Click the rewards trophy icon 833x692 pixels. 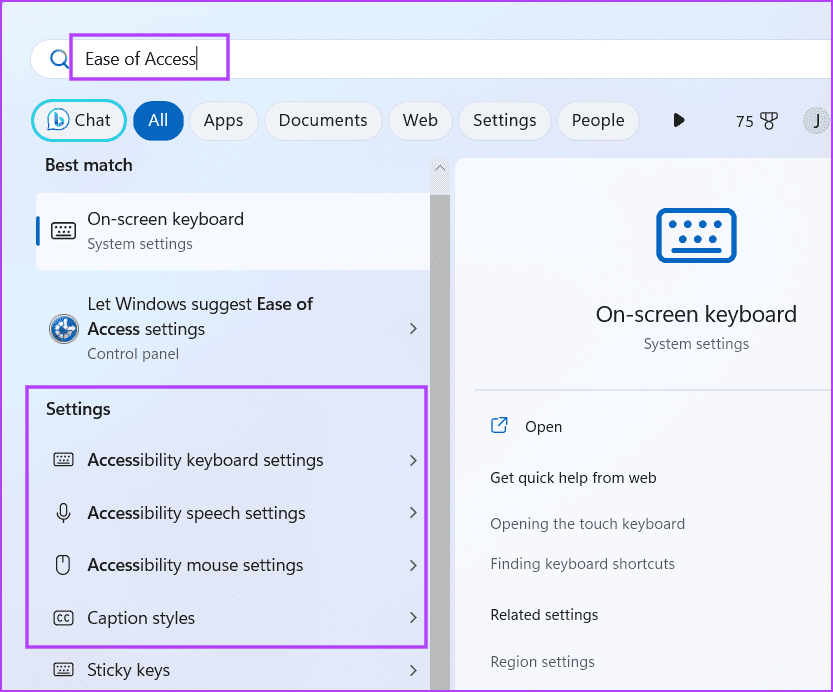[x=769, y=121]
